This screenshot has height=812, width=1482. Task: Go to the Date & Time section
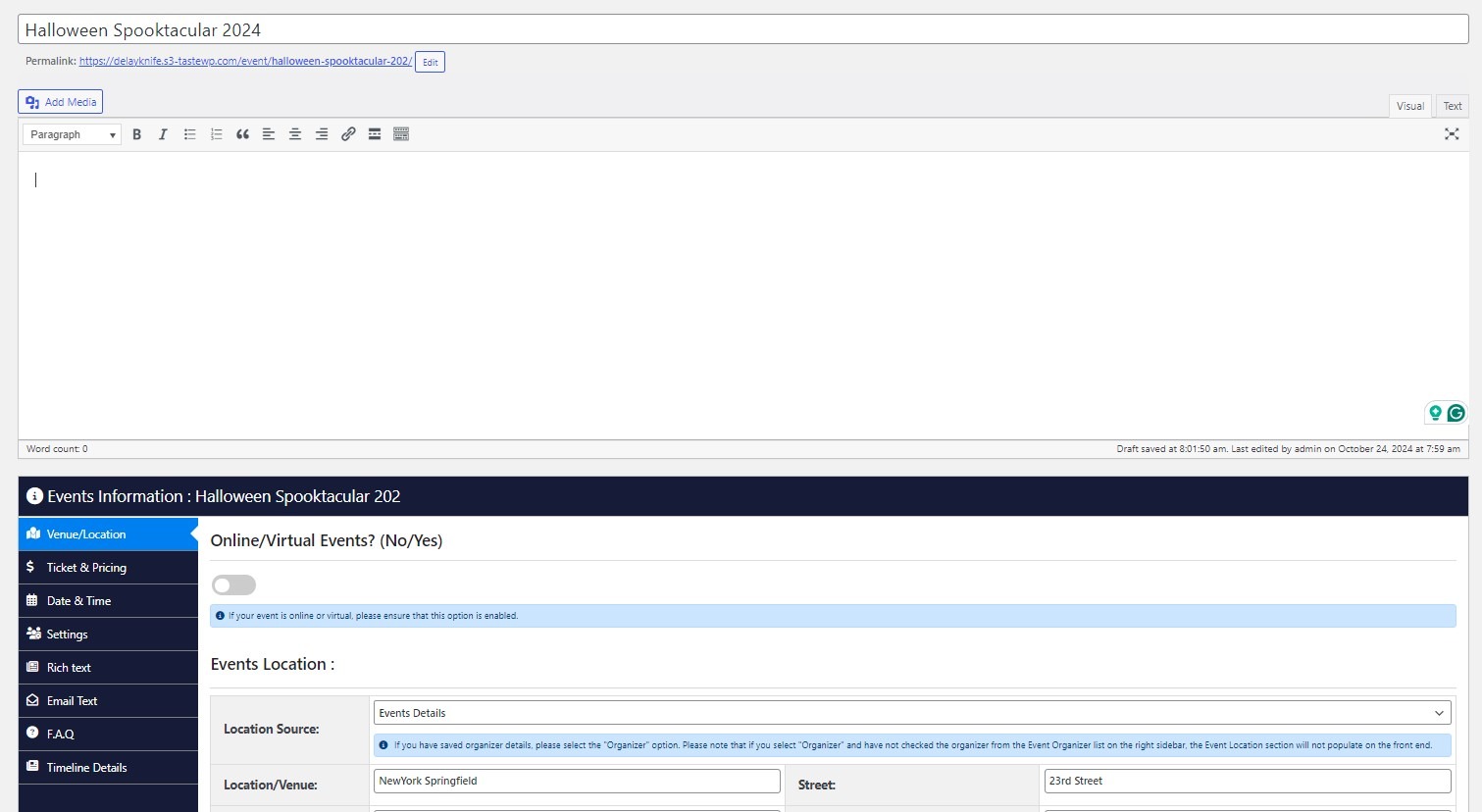(x=78, y=601)
